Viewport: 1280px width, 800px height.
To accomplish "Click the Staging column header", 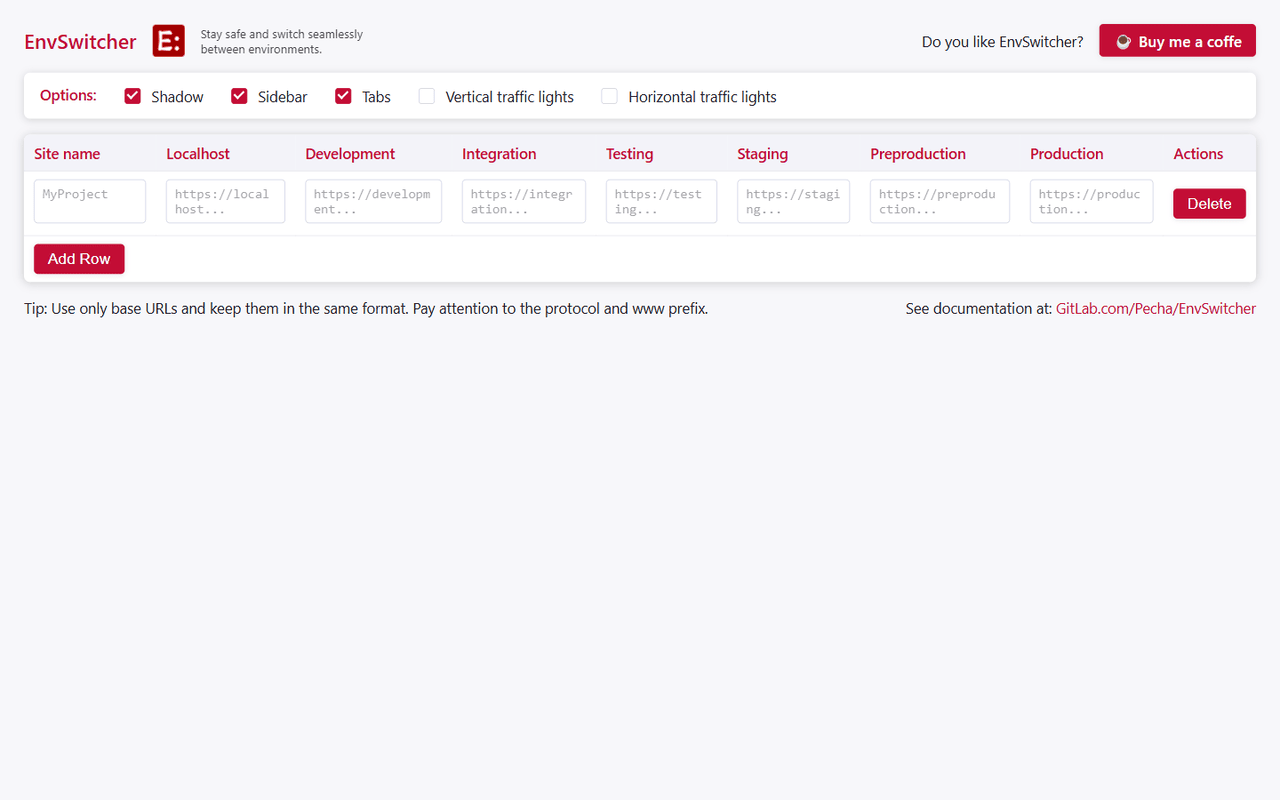I will (762, 154).
